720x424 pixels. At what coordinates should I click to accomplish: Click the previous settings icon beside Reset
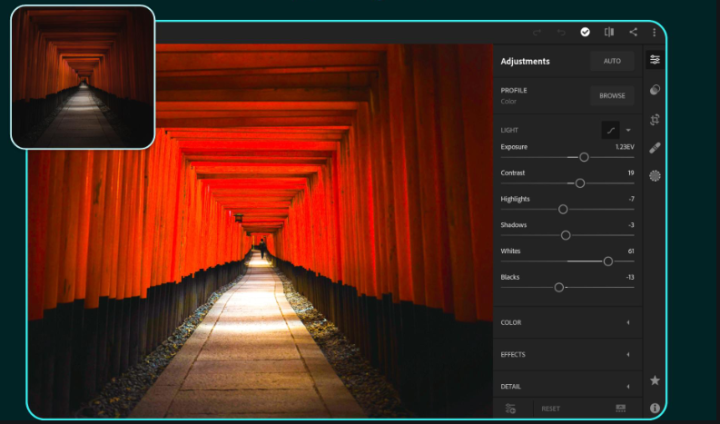click(x=511, y=408)
